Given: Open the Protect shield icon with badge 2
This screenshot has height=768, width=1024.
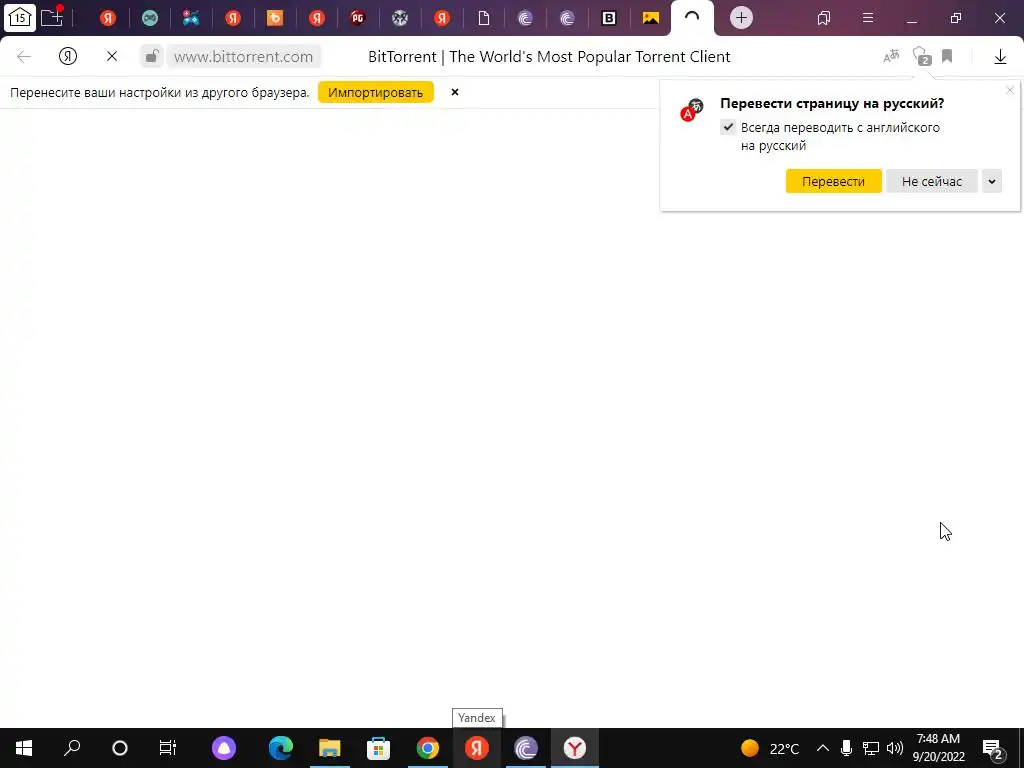Looking at the screenshot, I should 921,56.
